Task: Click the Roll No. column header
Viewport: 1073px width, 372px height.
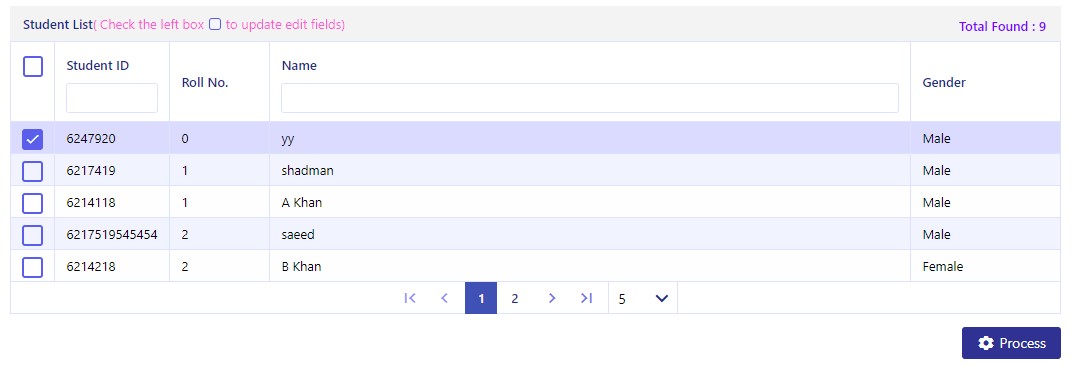Action: coord(205,83)
